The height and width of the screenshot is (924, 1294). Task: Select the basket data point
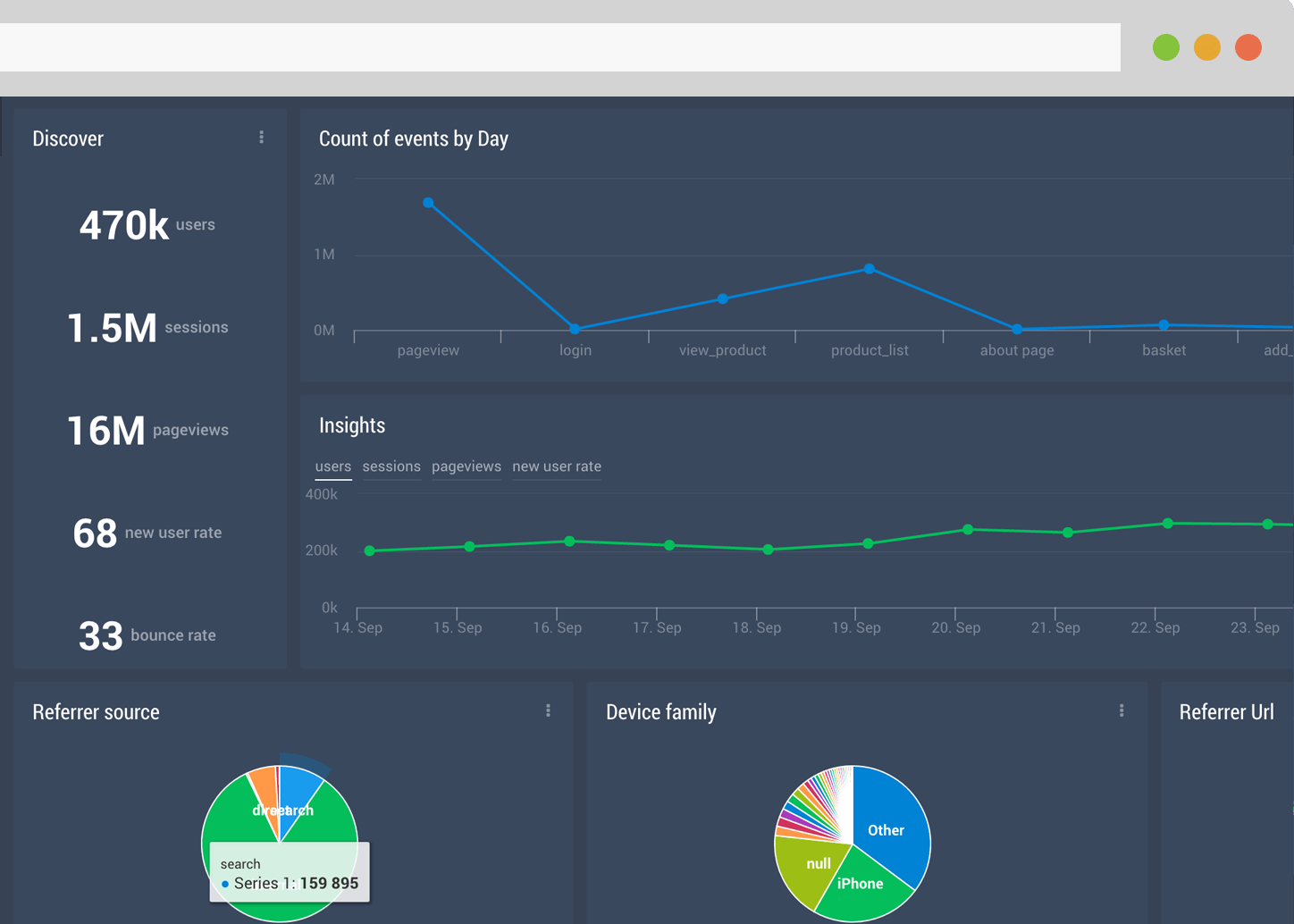[x=1164, y=325]
